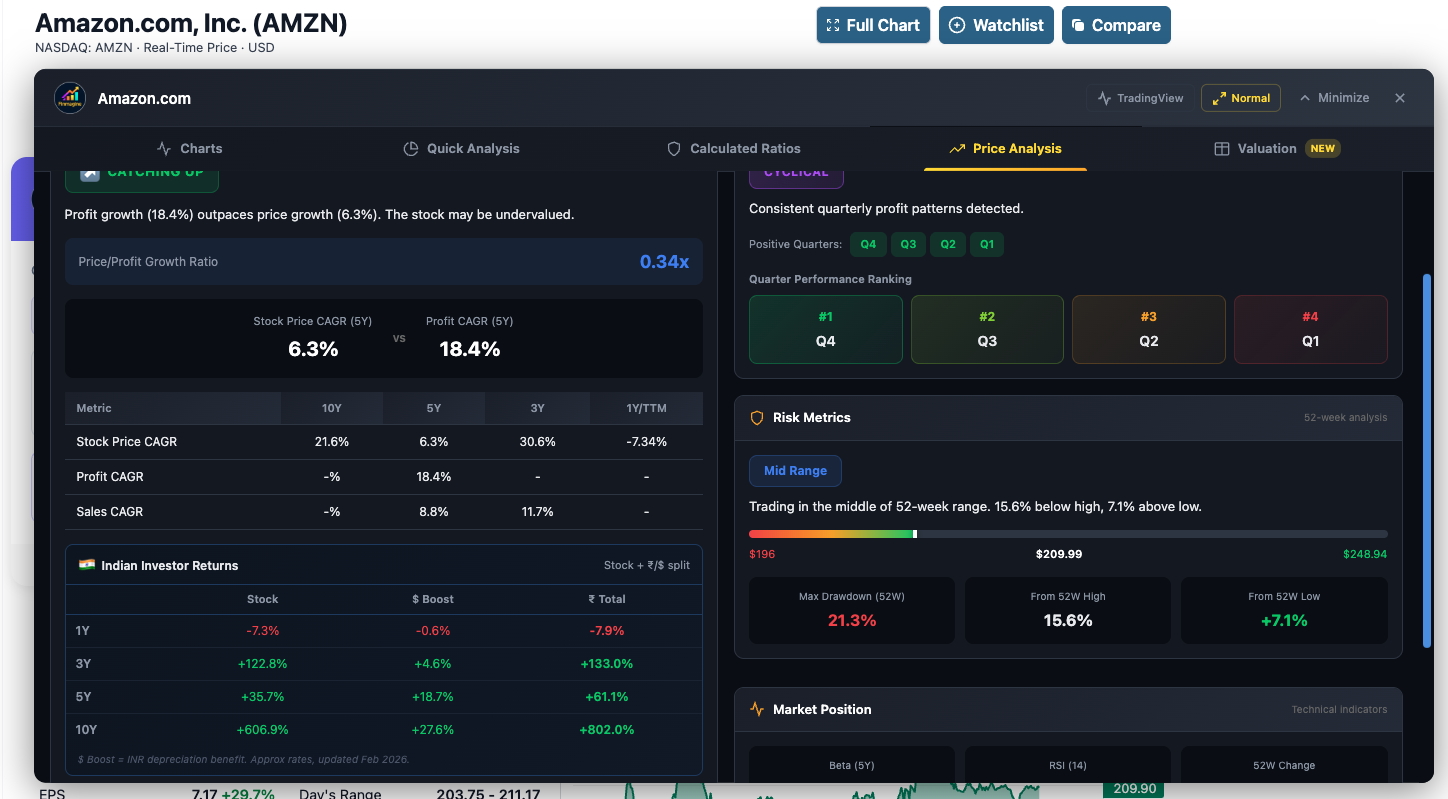The width and height of the screenshot is (1448, 799).
Task: Click the Compare button
Action: [x=1116, y=25]
